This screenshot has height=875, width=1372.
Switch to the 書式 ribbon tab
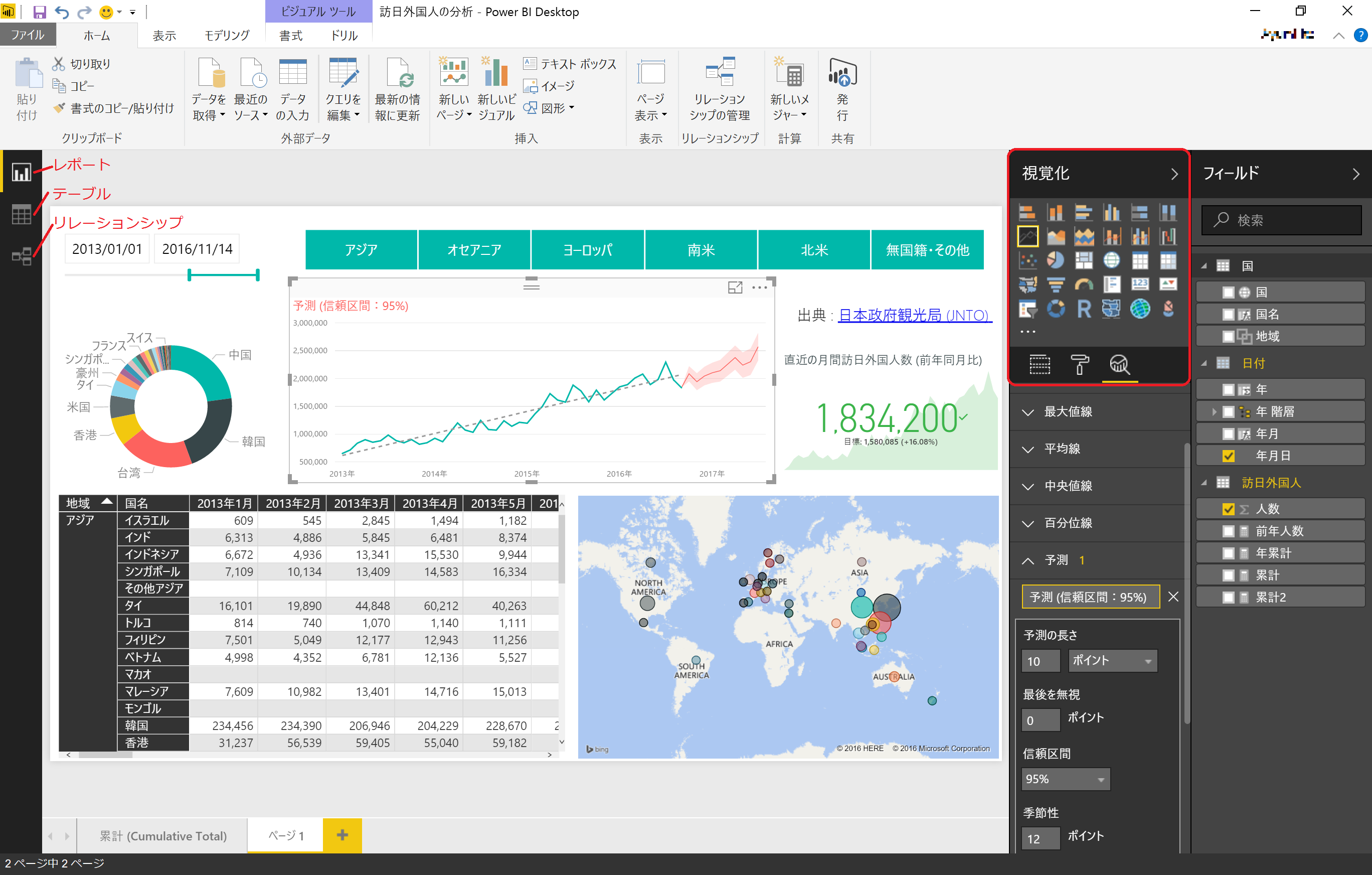click(290, 35)
